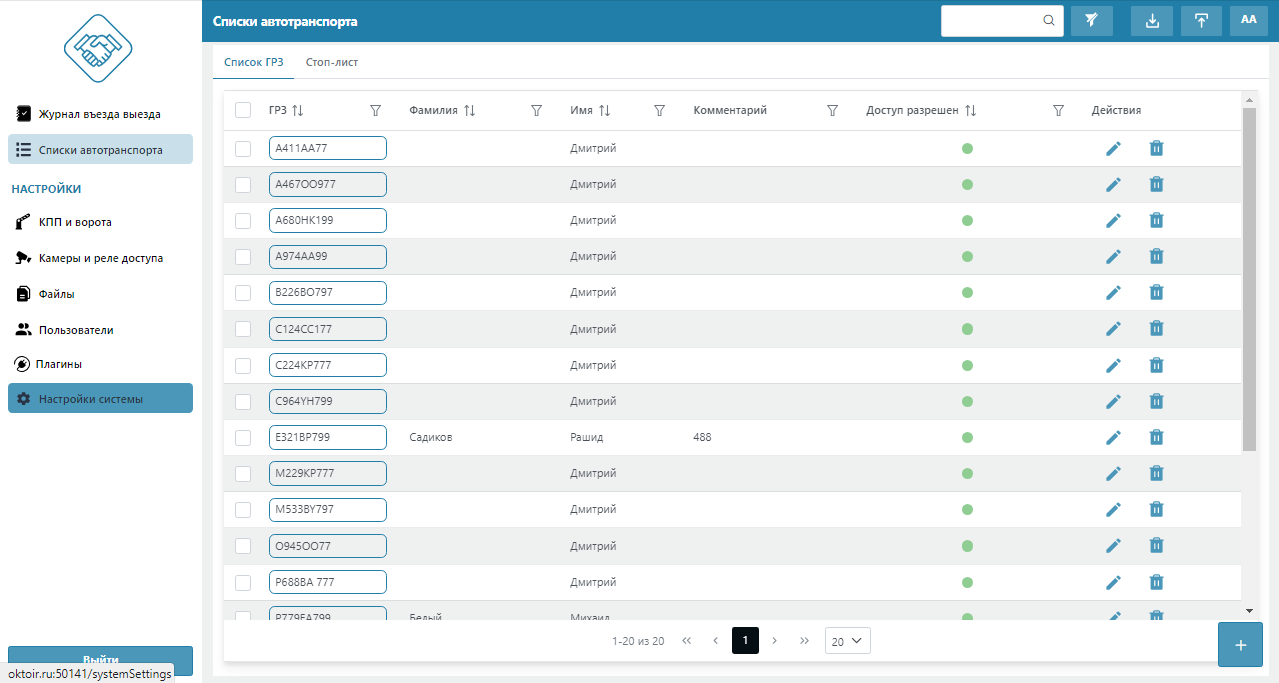Click the clear filters icon in header
Image resolution: width=1279 pixels, height=683 pixels.
(x=1091, y=20)
